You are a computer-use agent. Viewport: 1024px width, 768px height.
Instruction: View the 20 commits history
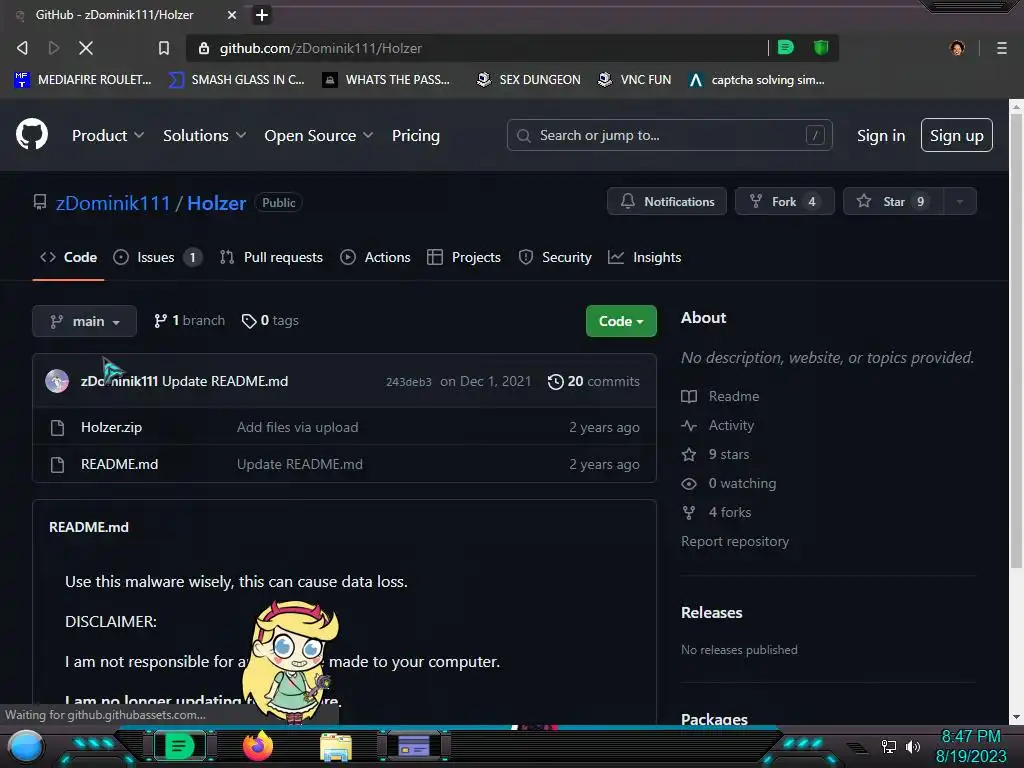pos(594,381)
